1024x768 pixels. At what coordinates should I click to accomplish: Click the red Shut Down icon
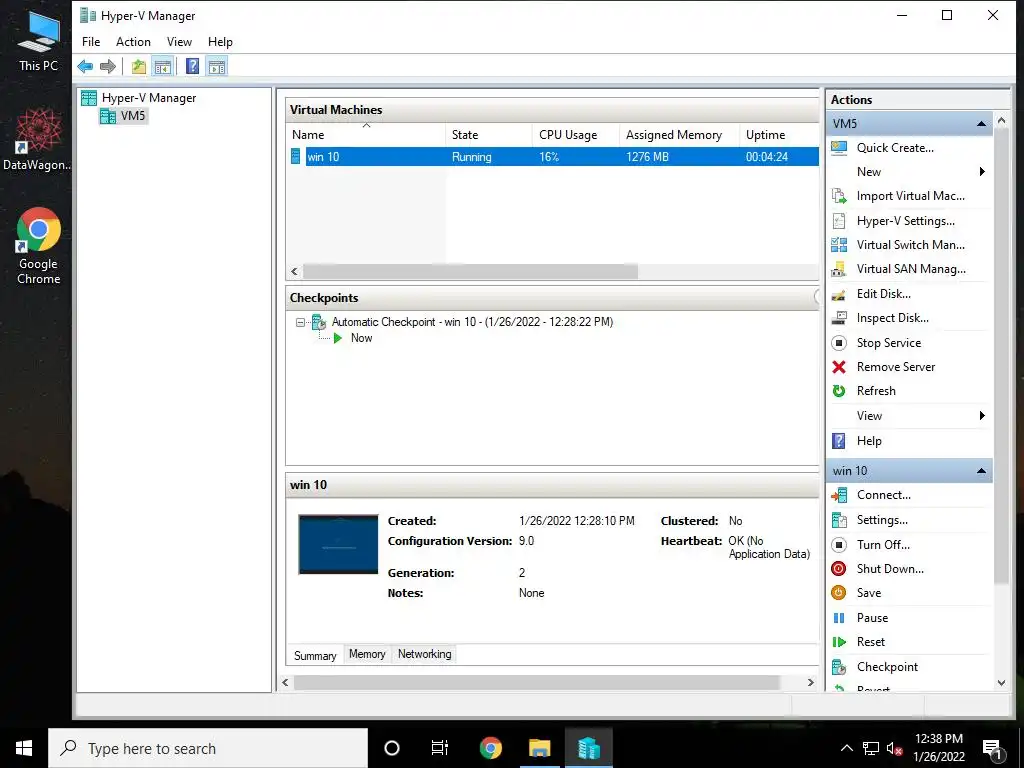click(x=839, y=569)
